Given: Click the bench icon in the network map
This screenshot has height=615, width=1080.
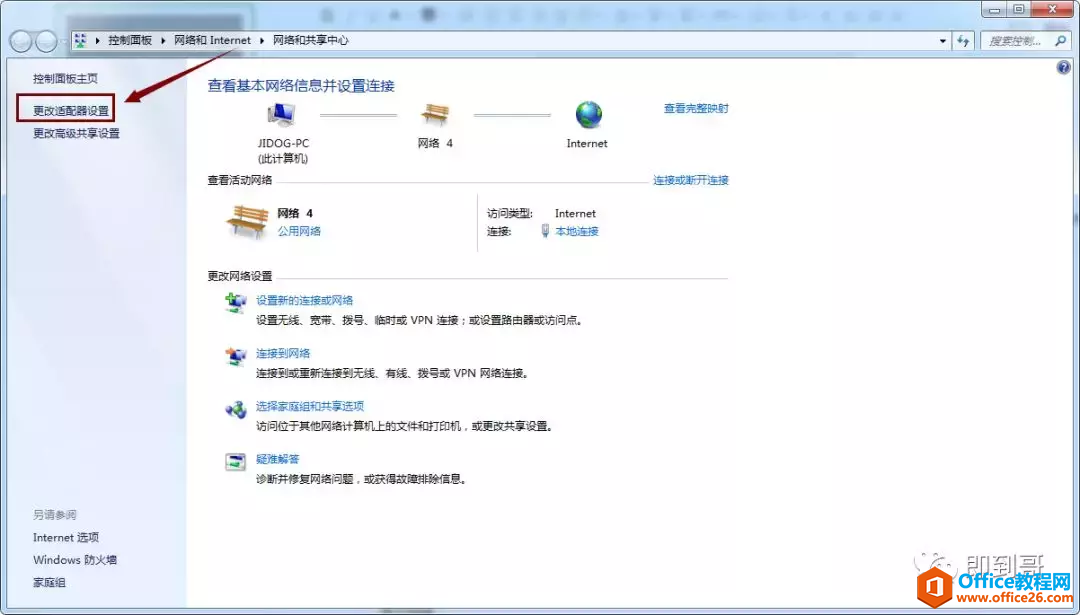Looking at the screenshot, I should point(435,115).
